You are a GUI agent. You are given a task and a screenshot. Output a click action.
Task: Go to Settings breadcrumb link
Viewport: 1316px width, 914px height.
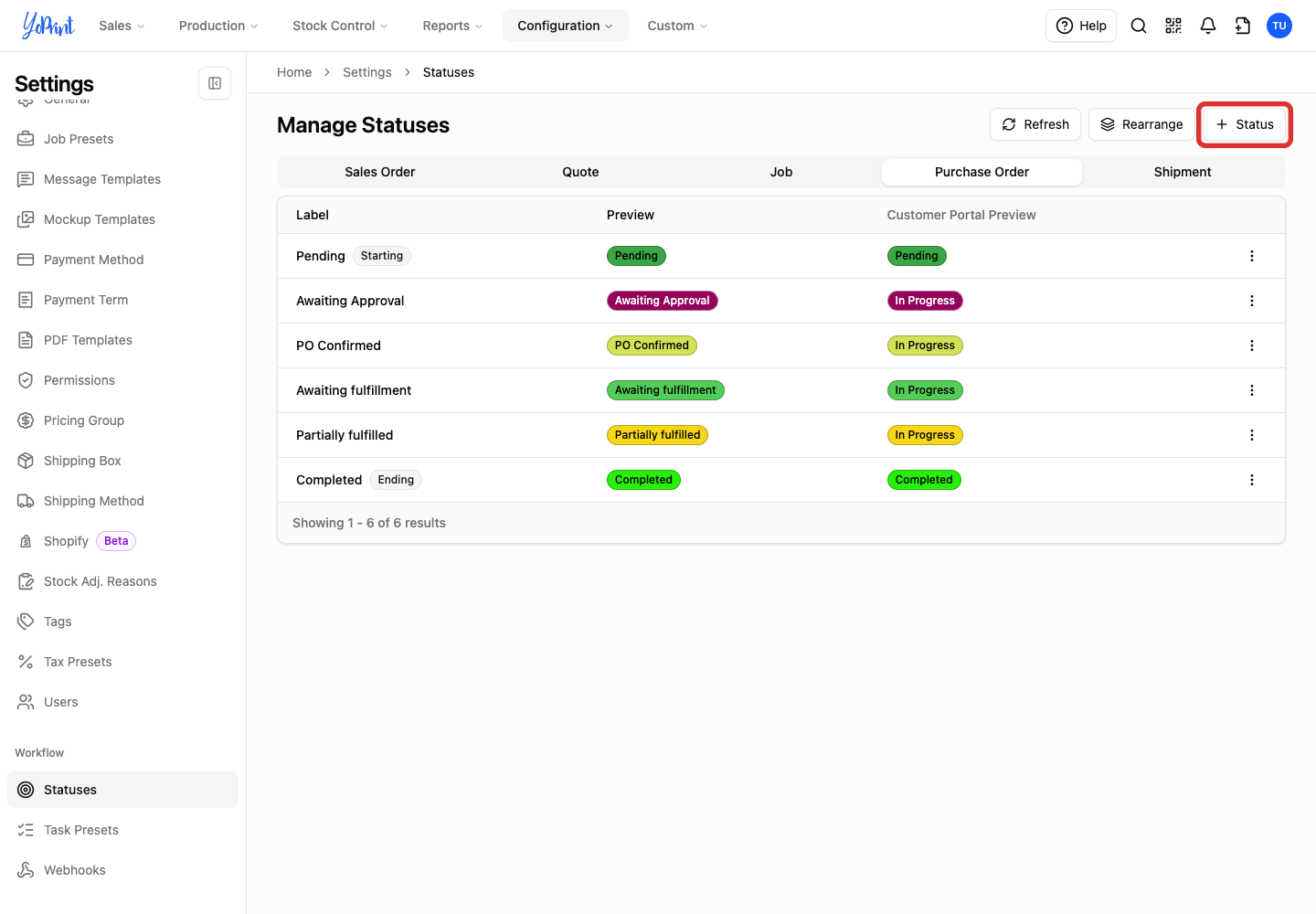[x=367, y=72]
